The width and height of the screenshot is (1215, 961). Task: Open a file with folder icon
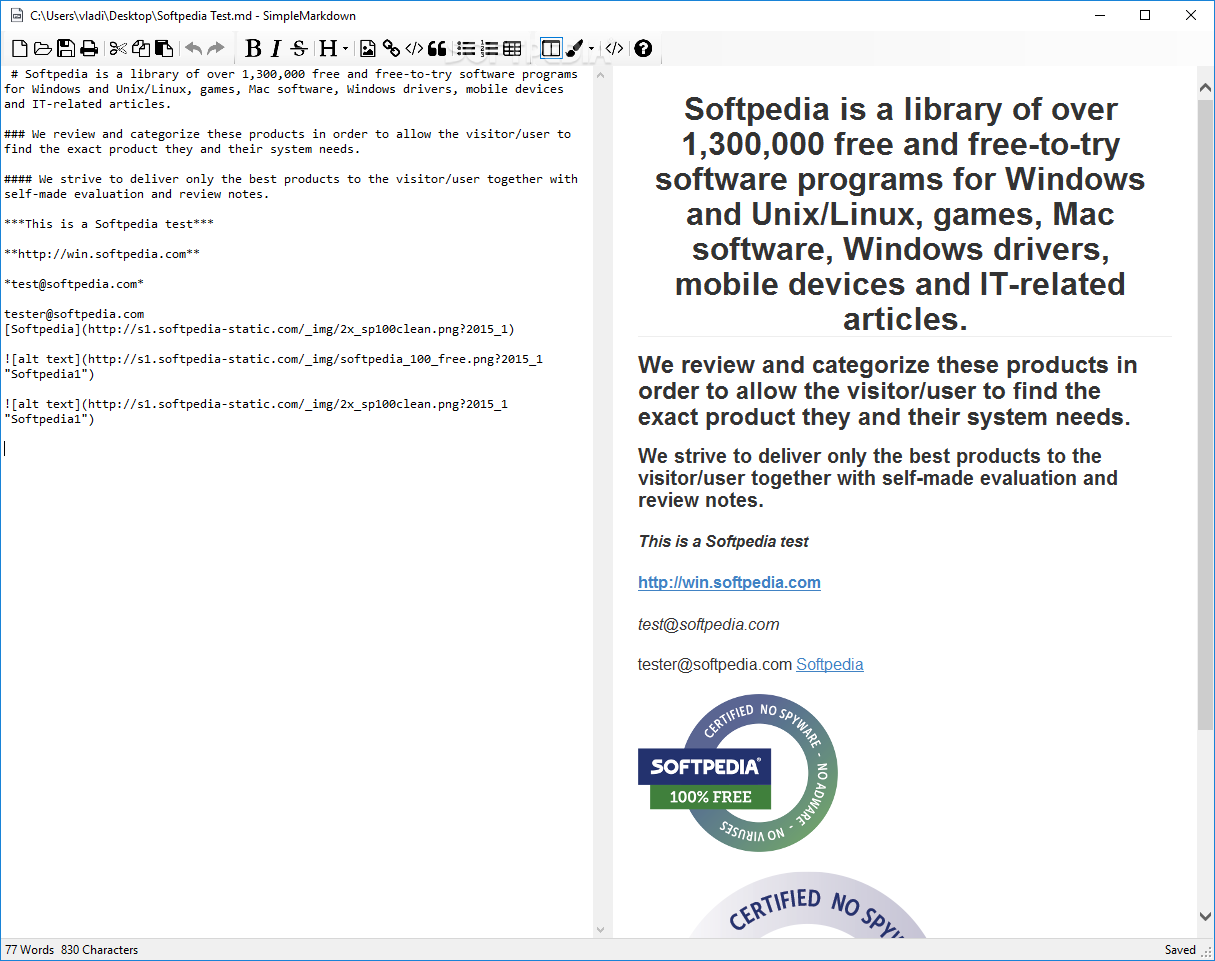(x=42, y=48)
